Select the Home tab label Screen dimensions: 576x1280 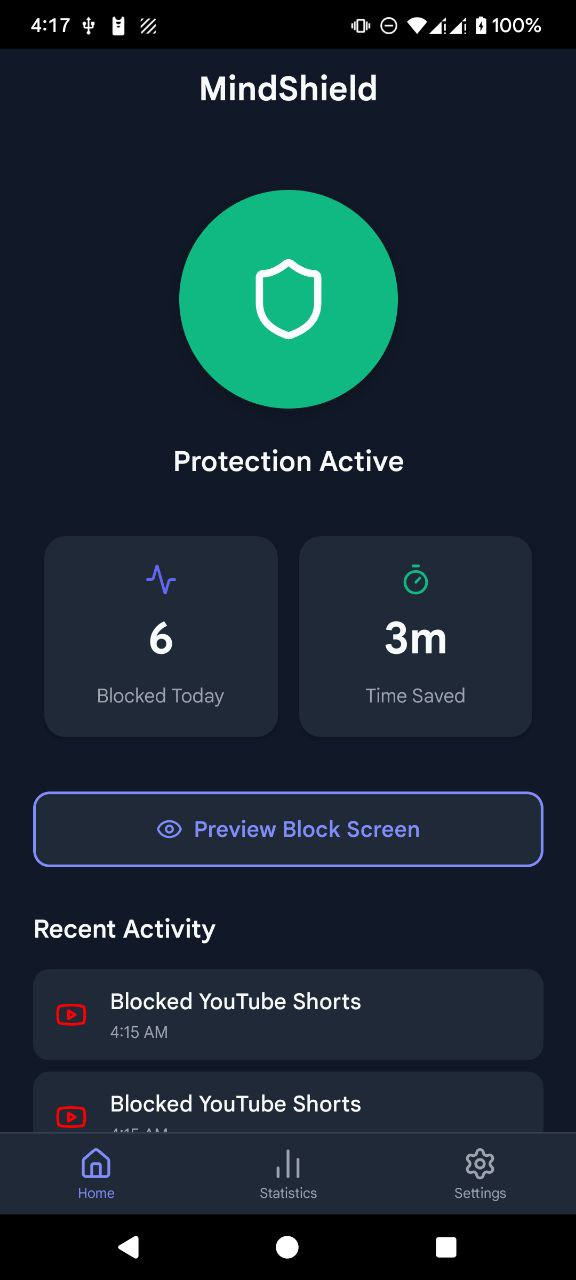click(x=96, y=1192)
